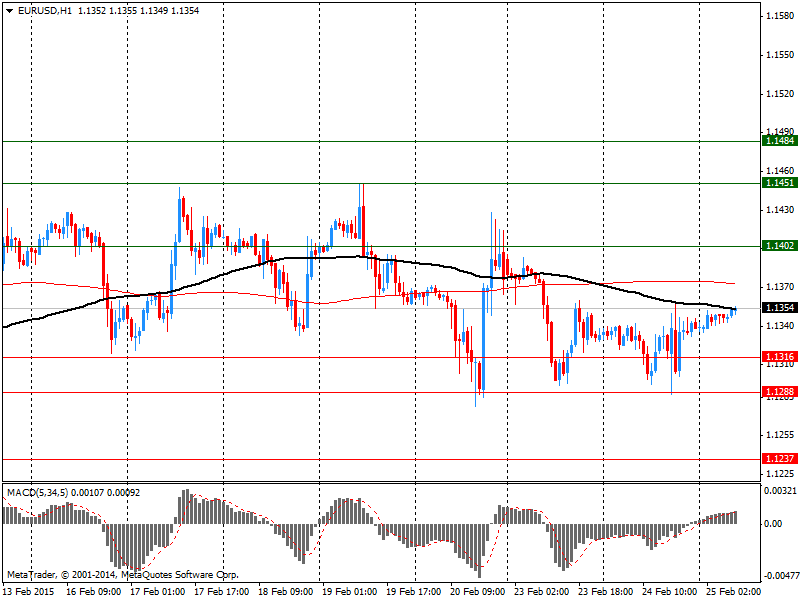The height and width of the screenshot is (600, 800).
Task: Select the 19 Feb 01:00 time label
Action: [x=350, y=592]
